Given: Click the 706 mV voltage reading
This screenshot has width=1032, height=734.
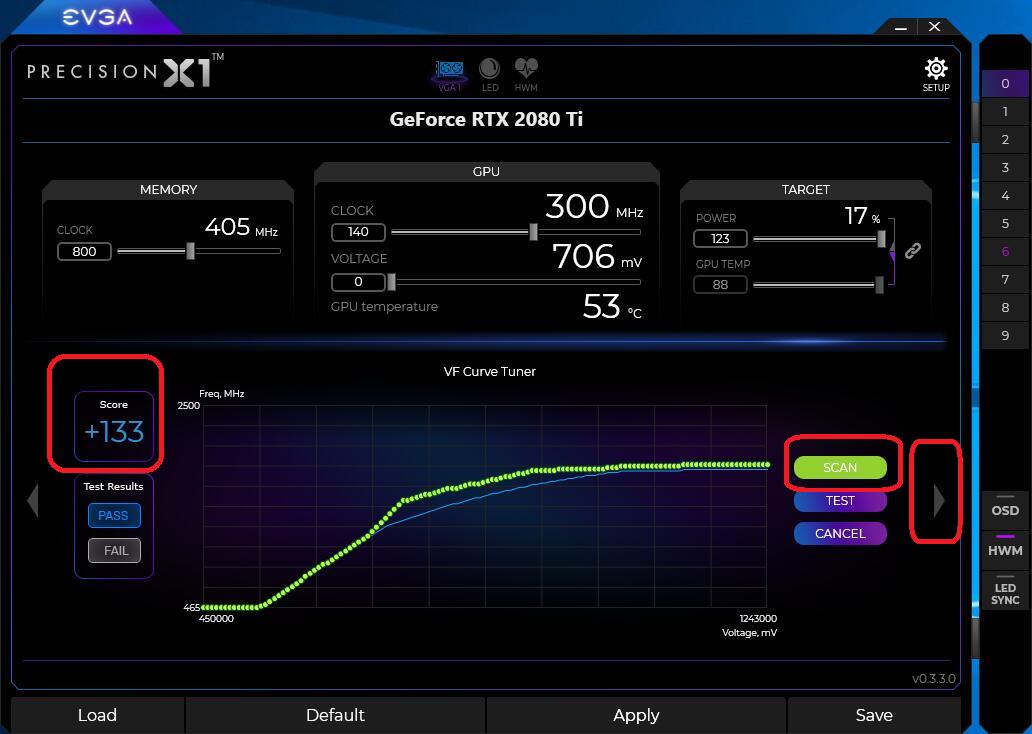Looking at the screenshot, I should (x=596, y=256).
